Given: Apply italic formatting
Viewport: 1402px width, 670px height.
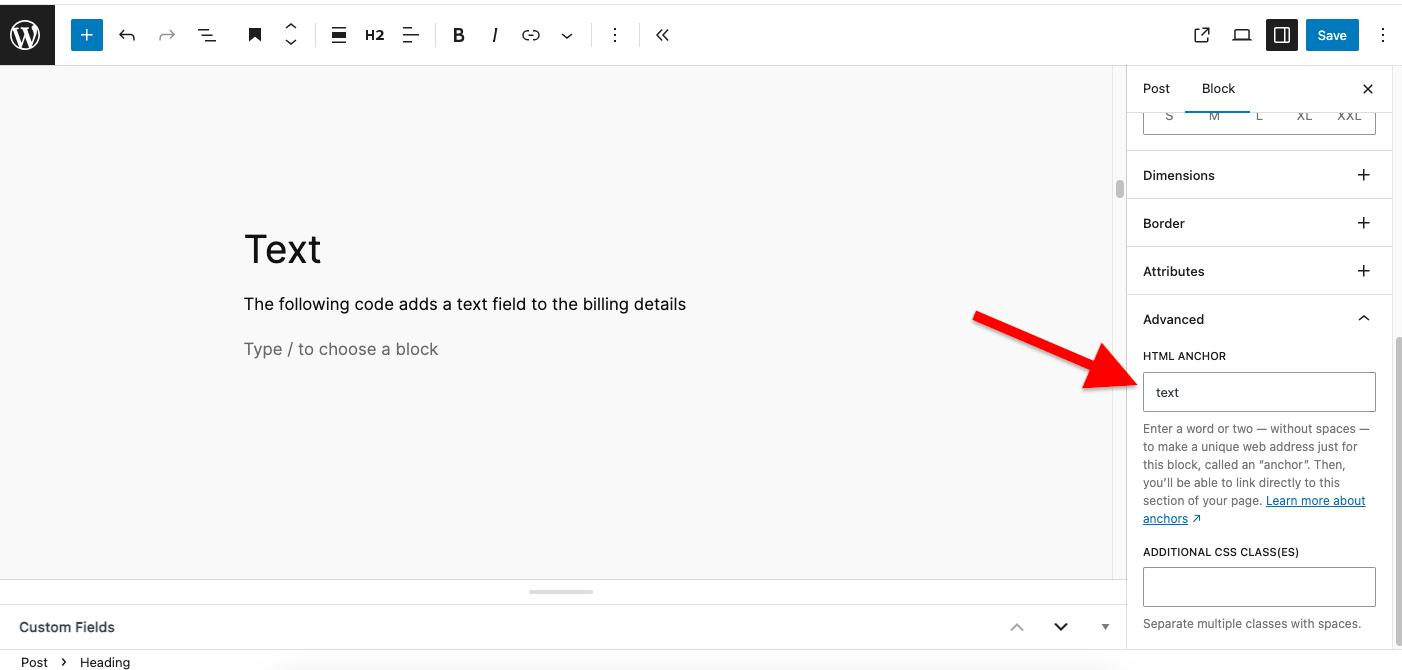Looking at the screenshot, I should coord(495,35).
